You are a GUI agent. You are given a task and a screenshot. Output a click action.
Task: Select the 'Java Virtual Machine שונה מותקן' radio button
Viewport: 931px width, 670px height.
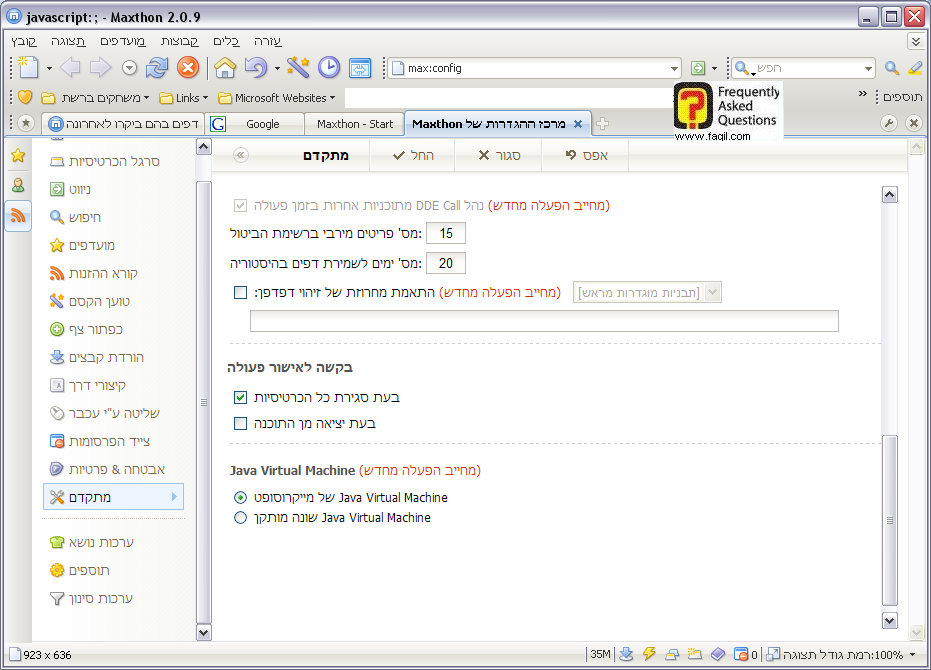240,518
